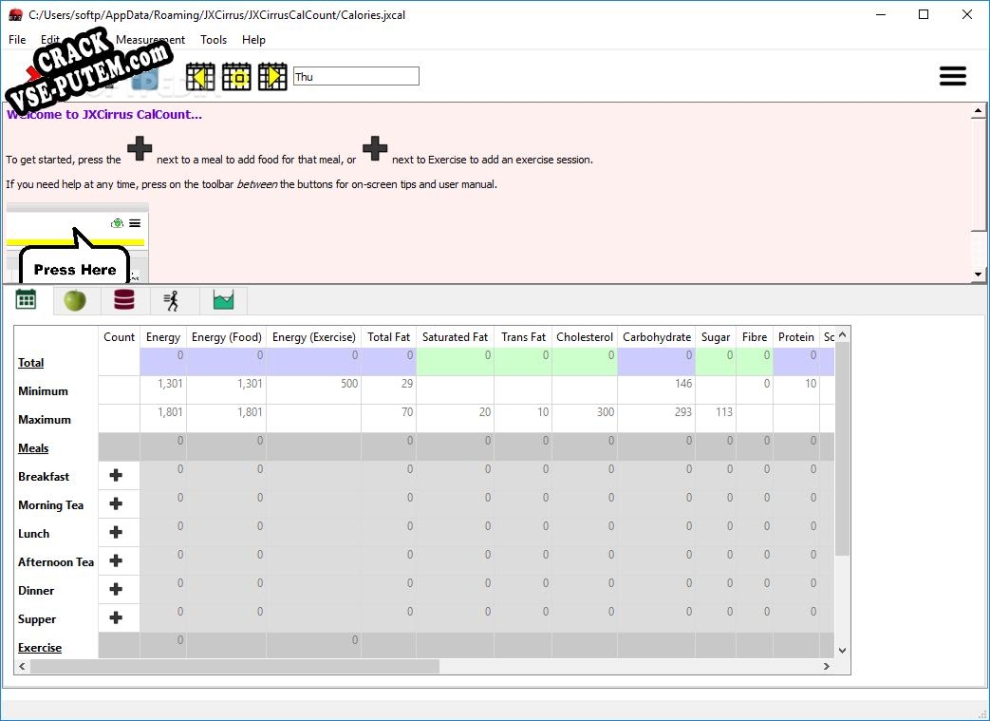Select the Fibre column header
This screenshot has width=990, height=721.
coord(754,337)
